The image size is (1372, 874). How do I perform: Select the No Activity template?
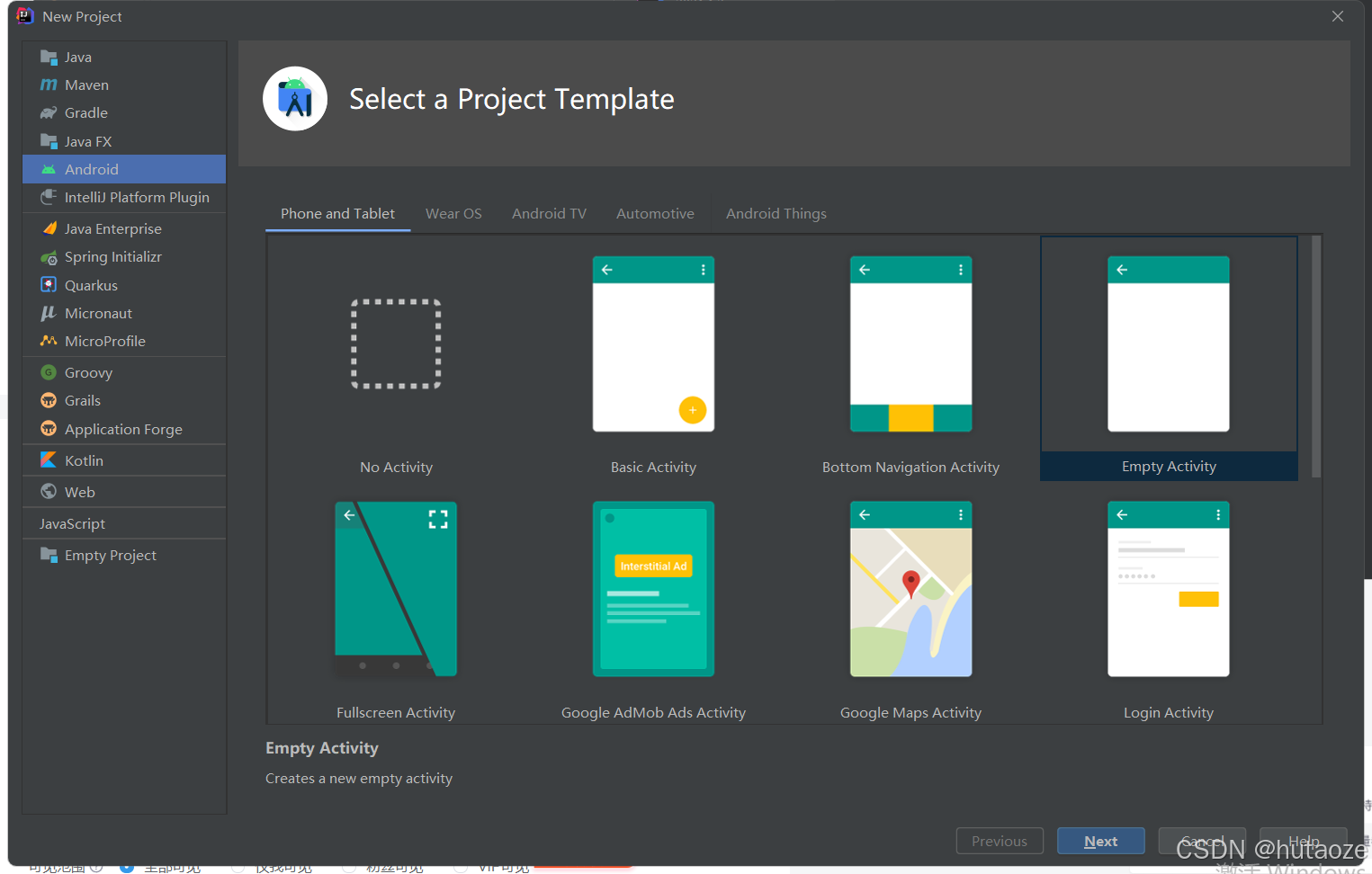(396, 359)
